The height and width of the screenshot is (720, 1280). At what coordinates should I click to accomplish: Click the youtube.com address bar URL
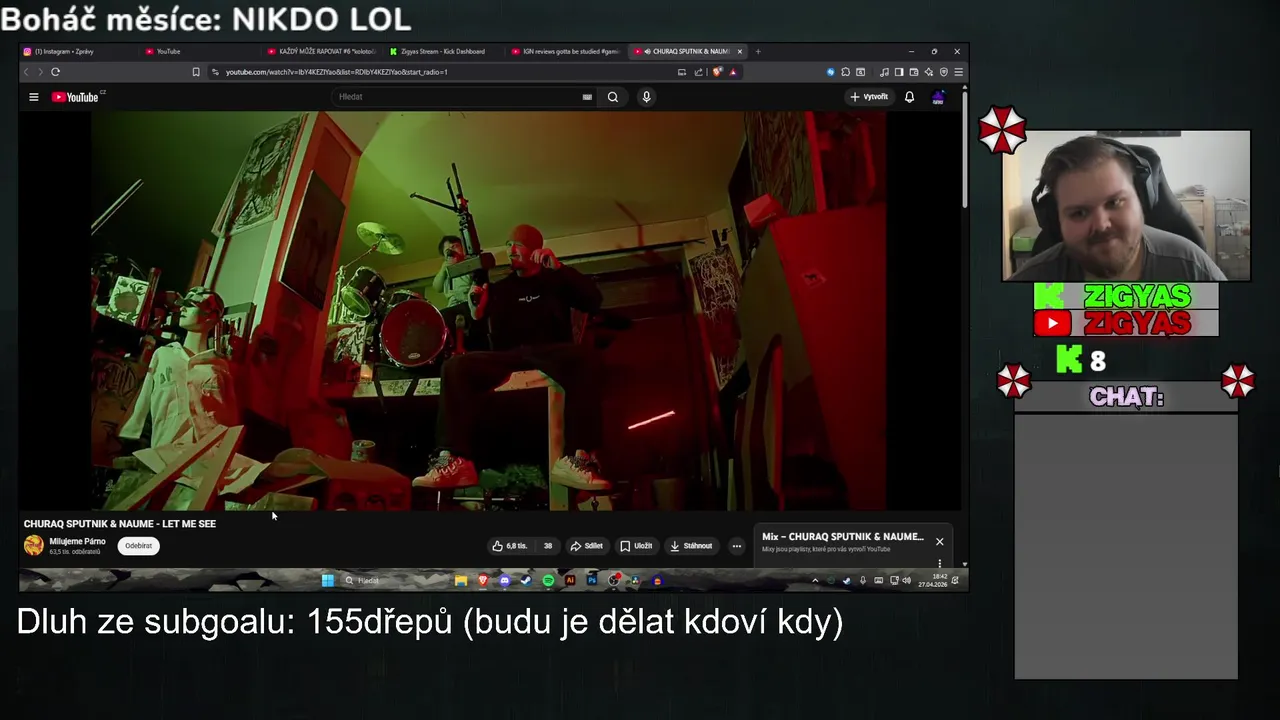tap(336, 72)
